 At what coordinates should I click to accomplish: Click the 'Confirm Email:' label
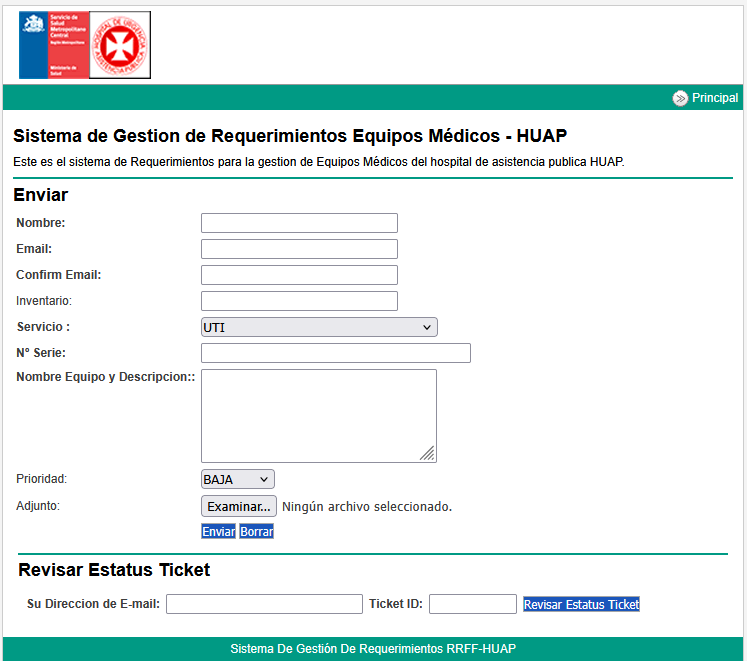(x=59, y=275)
